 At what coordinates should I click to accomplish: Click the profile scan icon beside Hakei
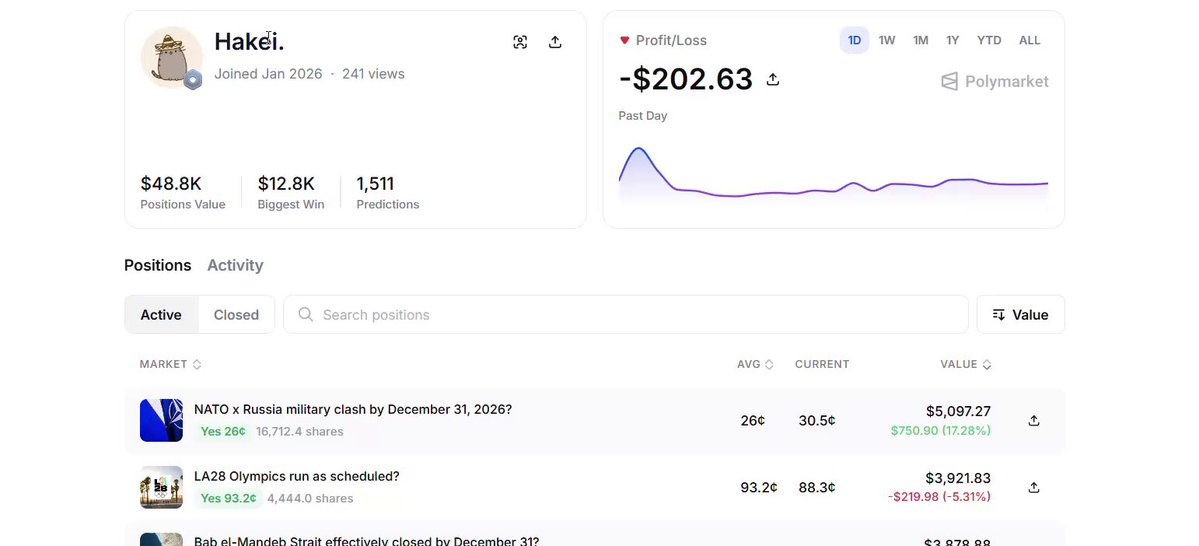coord(520,42)
